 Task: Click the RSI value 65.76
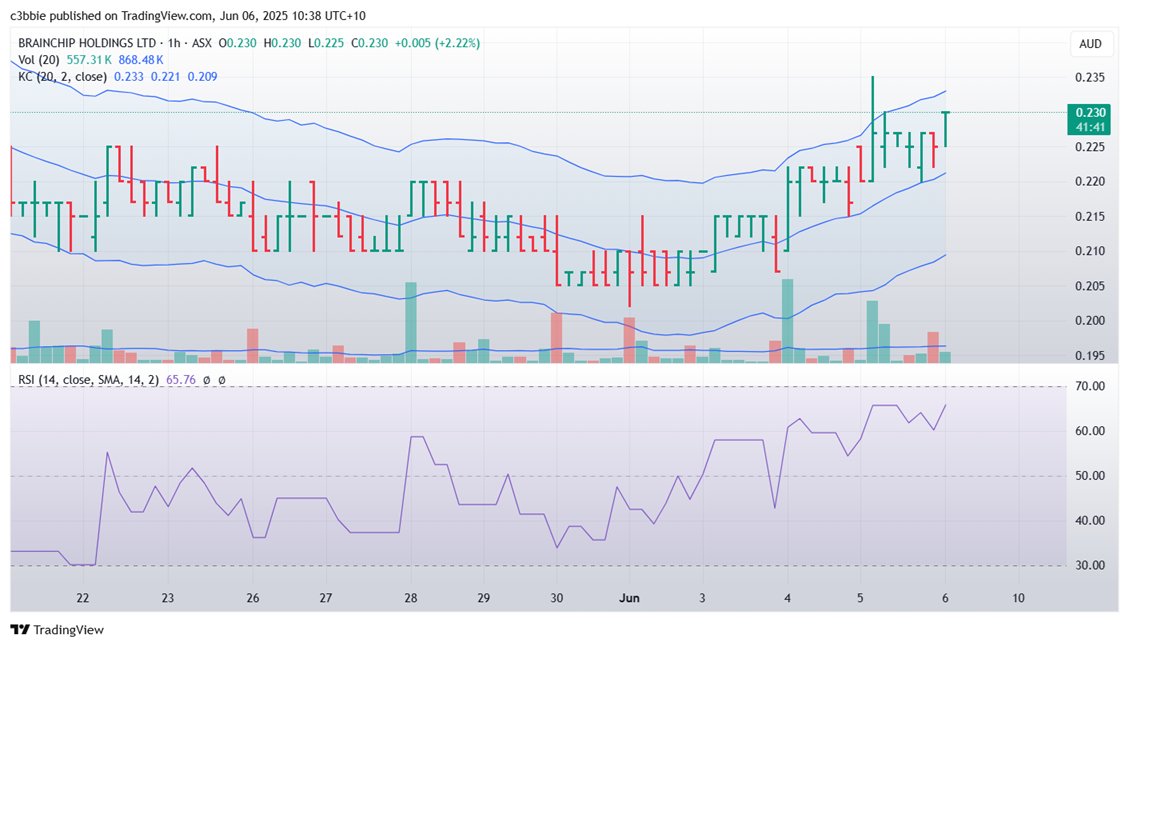click(x=181, y=380)
